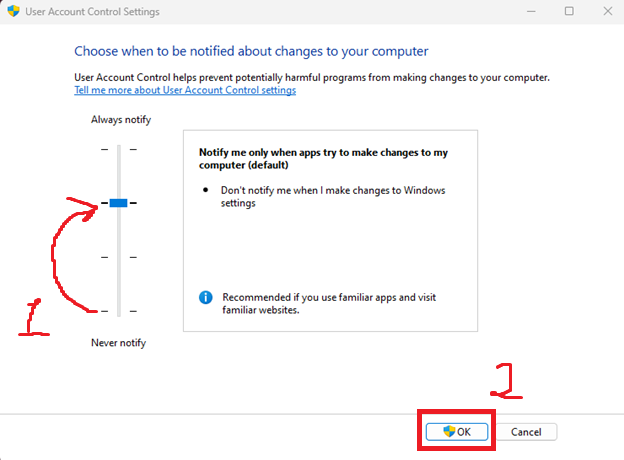This screenshot has width=624, height=460.
Task: Click the OK button with shield
Action: point(457,432)
